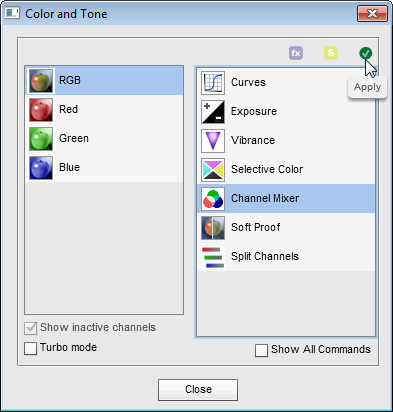
Task: Select the 'Blue' channel label
Action: click(69, 167)
